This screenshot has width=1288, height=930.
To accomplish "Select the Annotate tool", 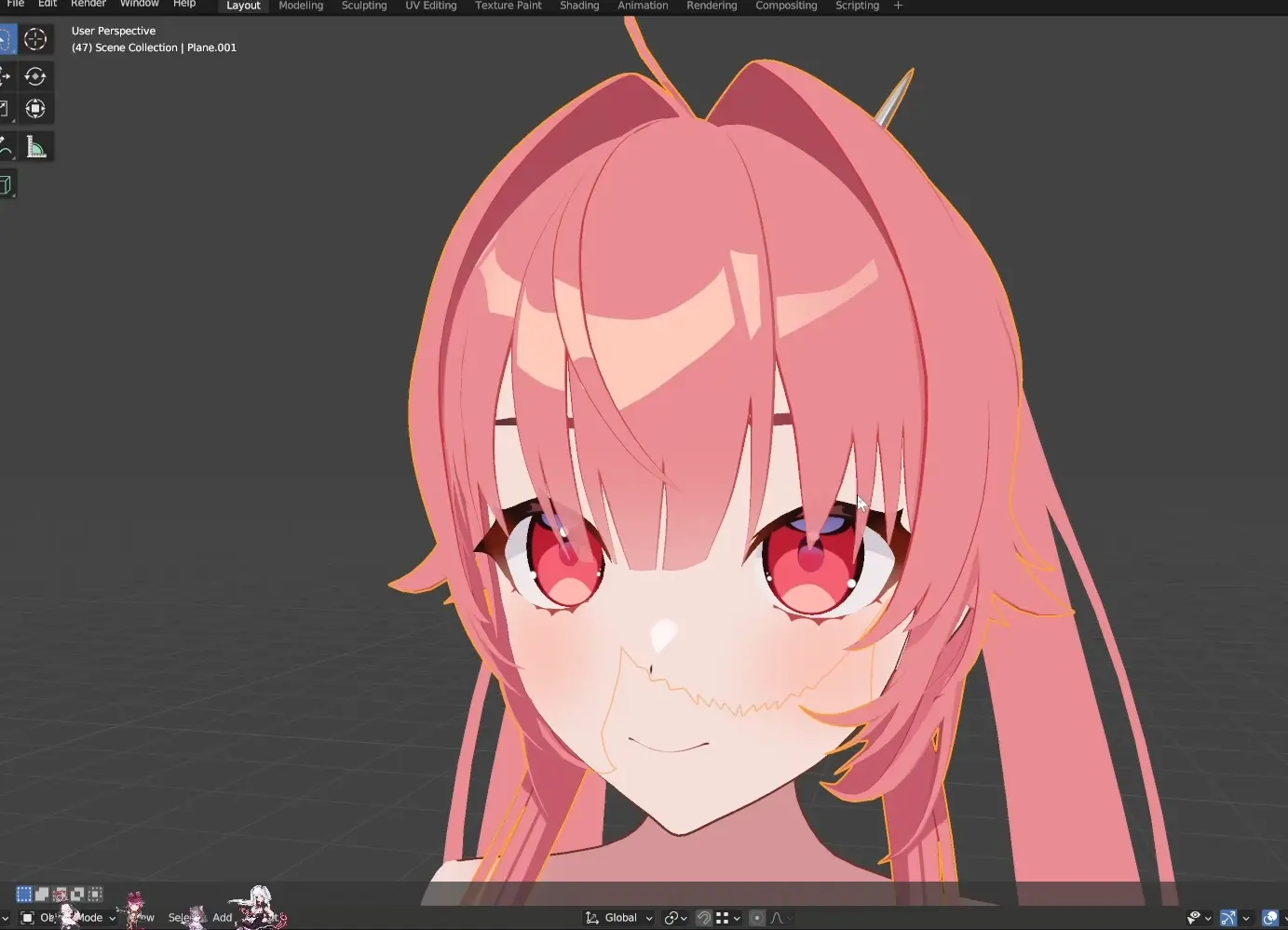I will [x=6, y=147].
